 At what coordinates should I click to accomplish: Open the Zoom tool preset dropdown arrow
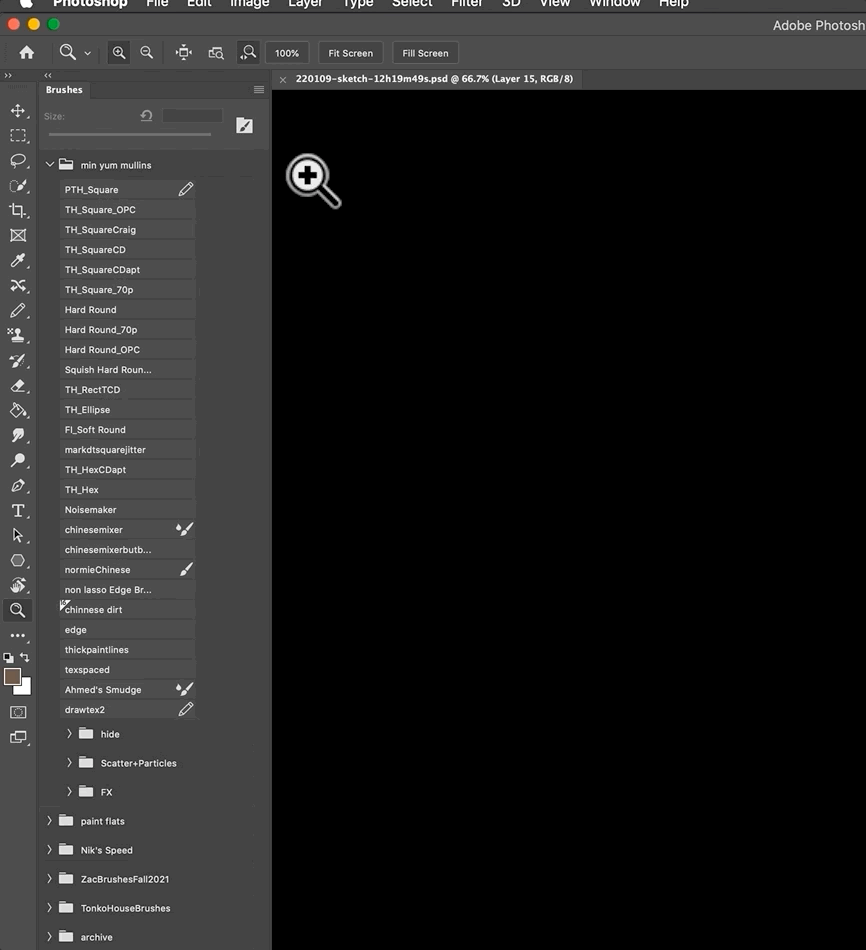tap(87, 53)
